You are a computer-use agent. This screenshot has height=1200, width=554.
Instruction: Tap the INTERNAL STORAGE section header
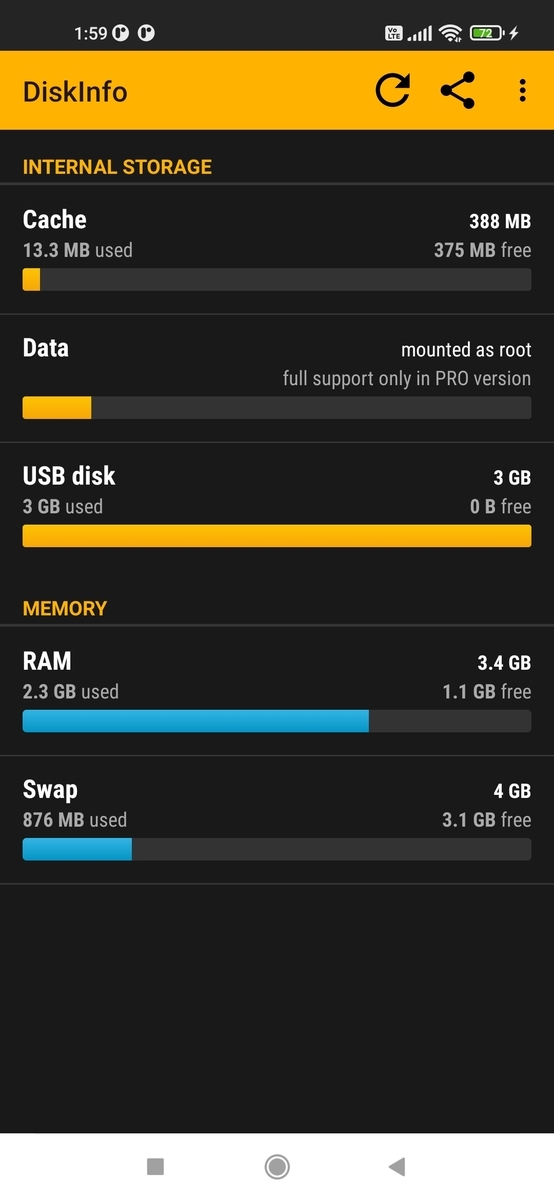click(117, 167)
